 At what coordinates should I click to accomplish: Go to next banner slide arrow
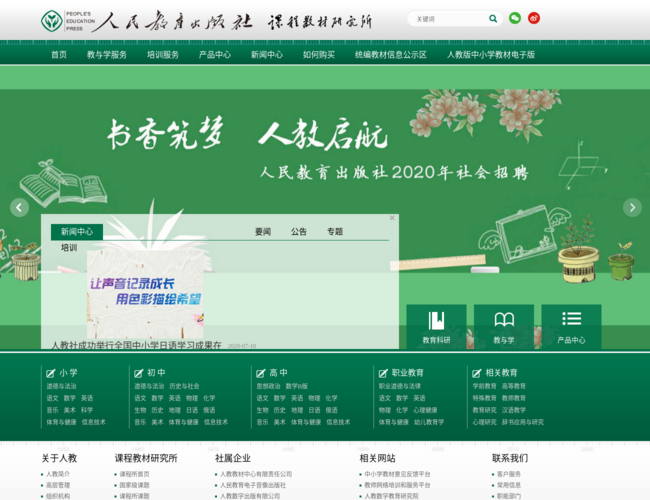[x=632, y=207]
